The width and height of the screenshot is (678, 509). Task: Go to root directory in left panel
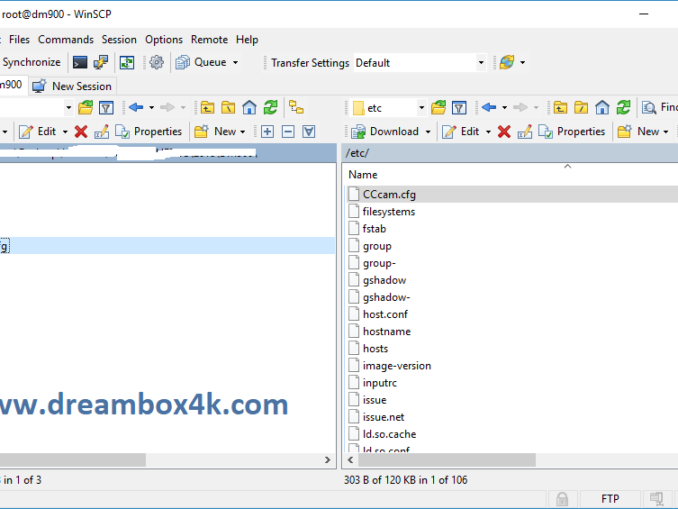(x=228, y=108)
